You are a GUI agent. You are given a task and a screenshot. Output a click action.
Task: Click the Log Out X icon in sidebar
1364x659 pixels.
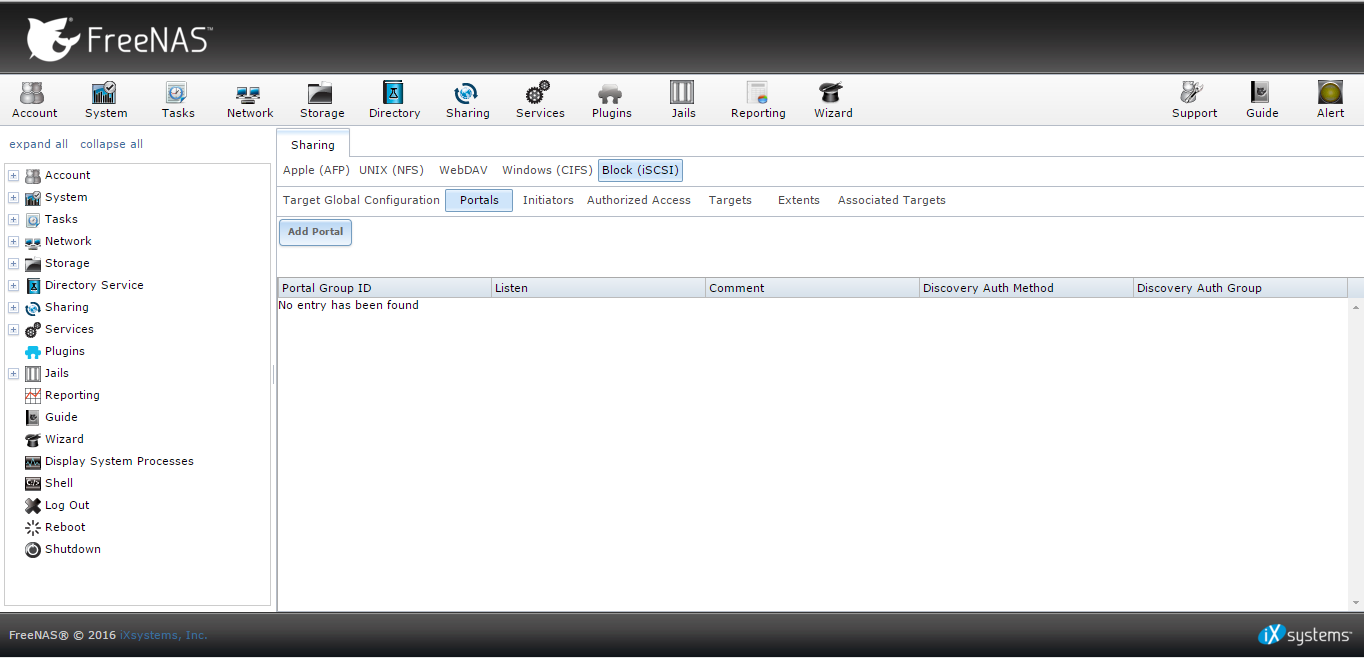[x=33, y=505]
